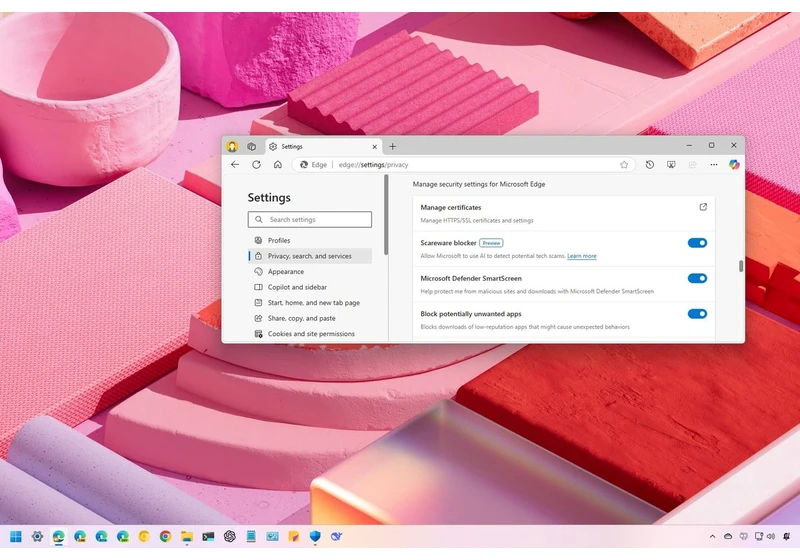
Task: Open the Windows Start menu
Action: click(16, 537)
